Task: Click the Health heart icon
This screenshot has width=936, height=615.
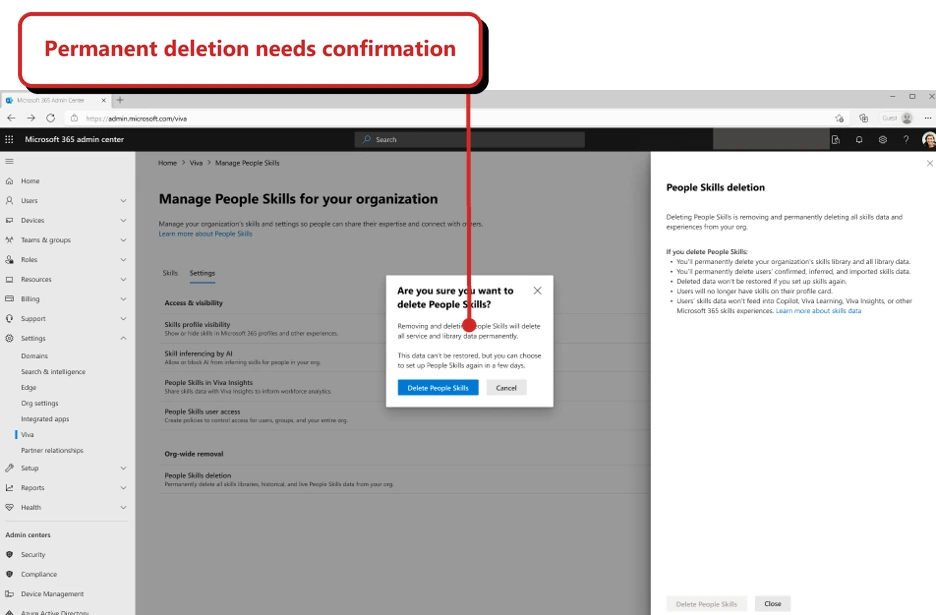Action: coord(9,508)
